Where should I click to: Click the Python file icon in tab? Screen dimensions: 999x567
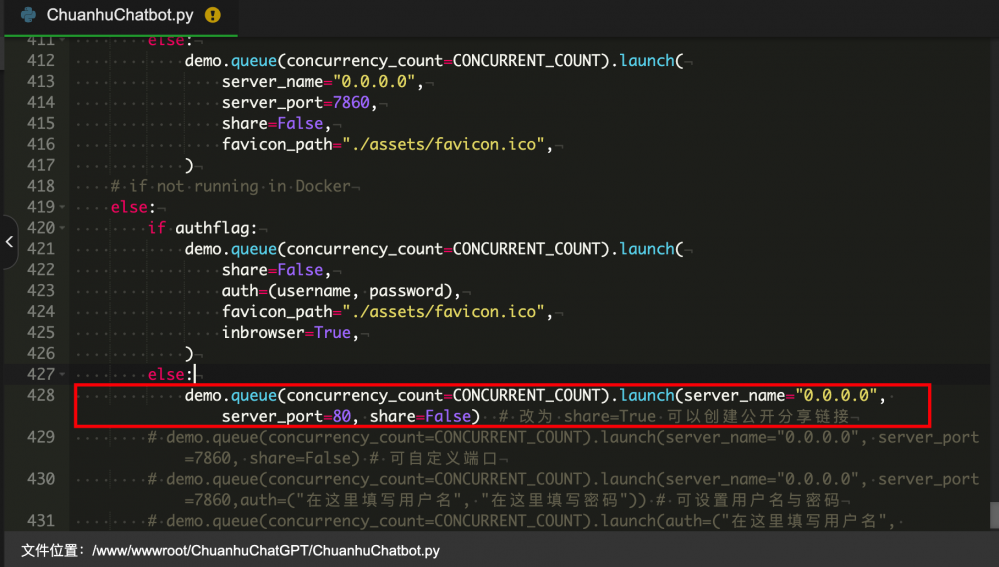28,16
